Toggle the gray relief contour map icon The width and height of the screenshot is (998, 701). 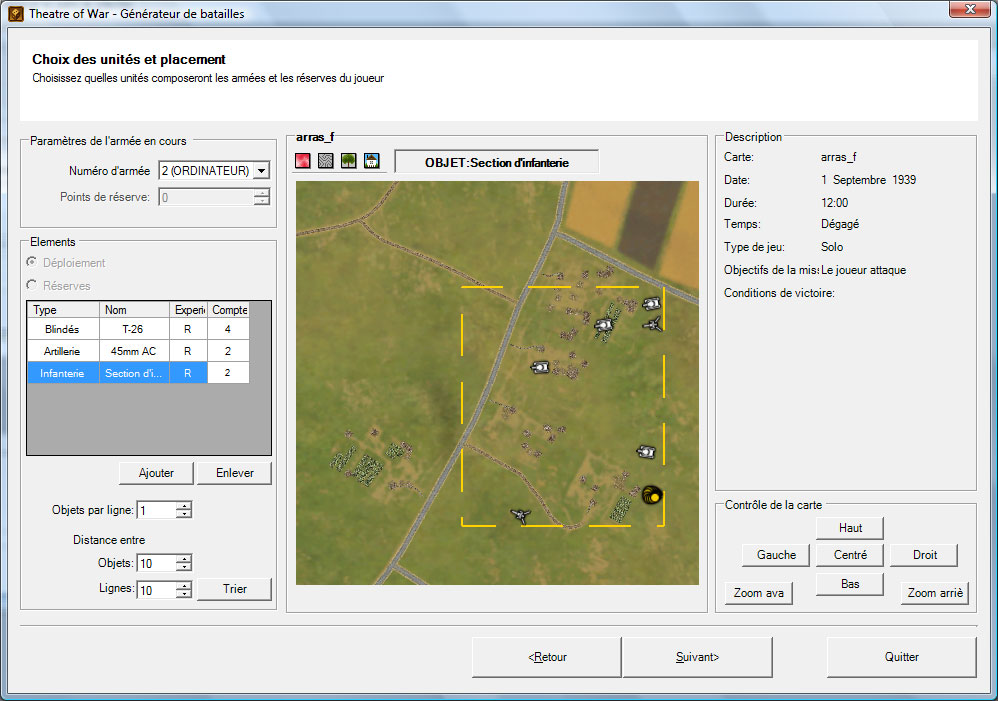point(326,161)
